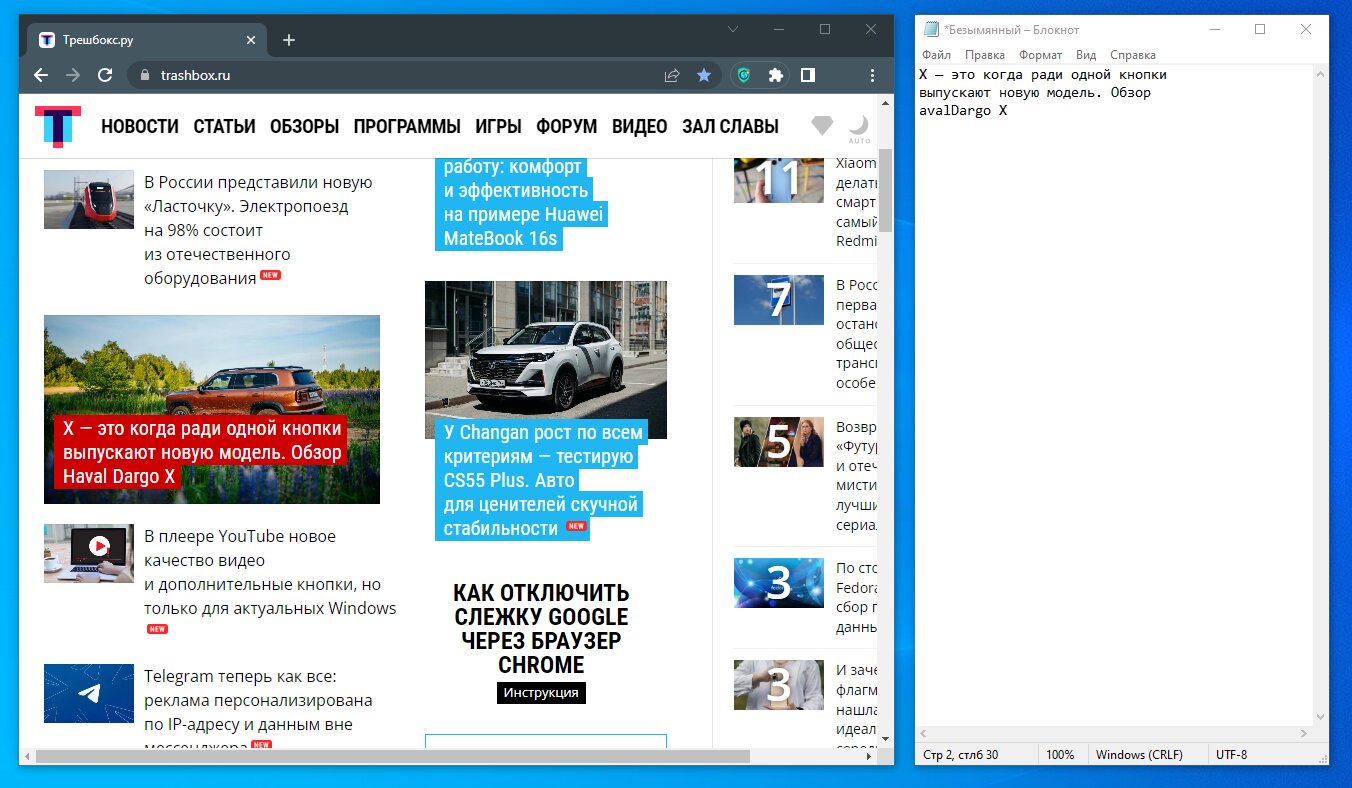
Task: Open the Формат menu in Notepad
Action: pos(1041,55)
